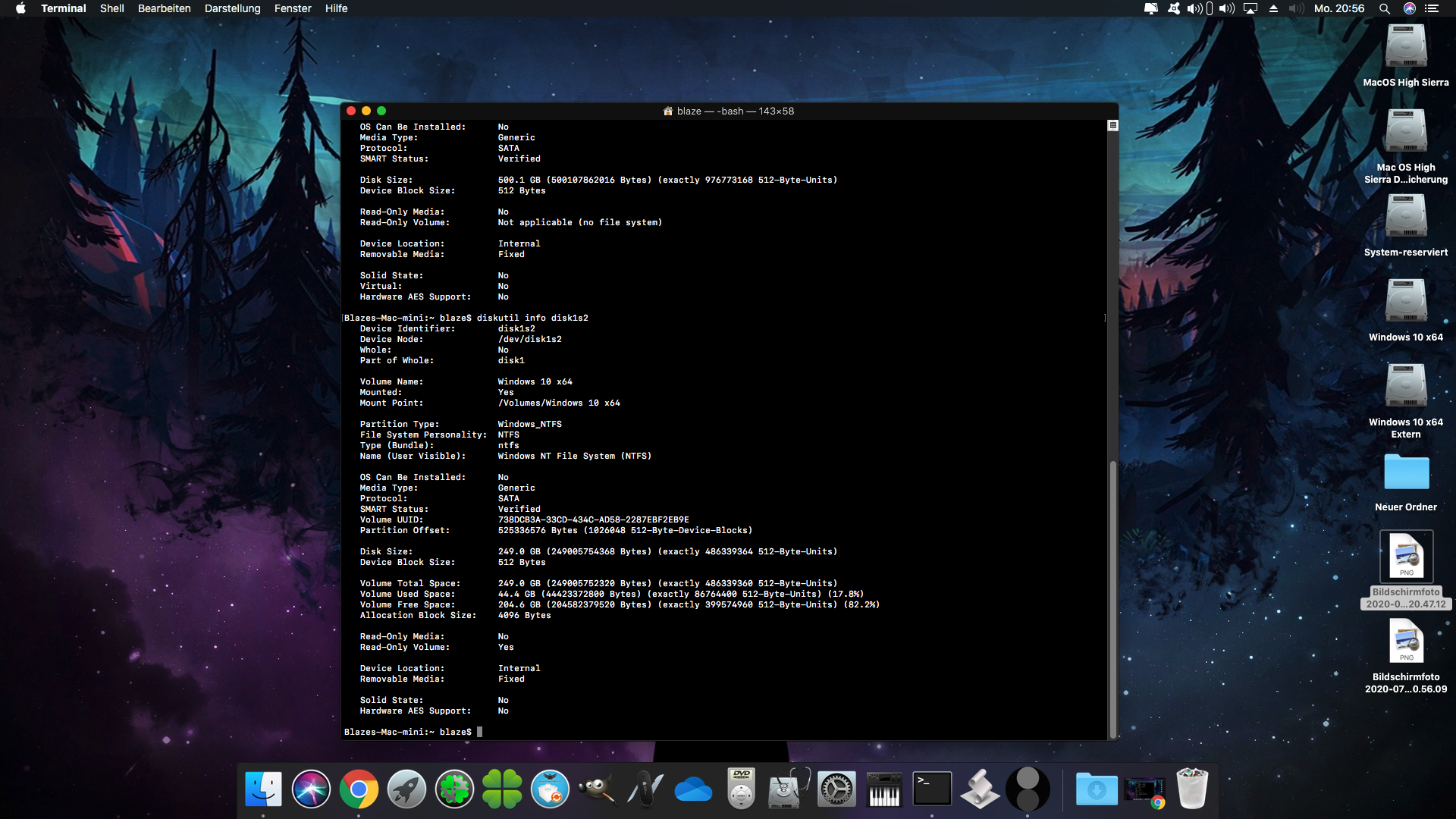Launch Siri from the dock

click(x=311, y=789)
